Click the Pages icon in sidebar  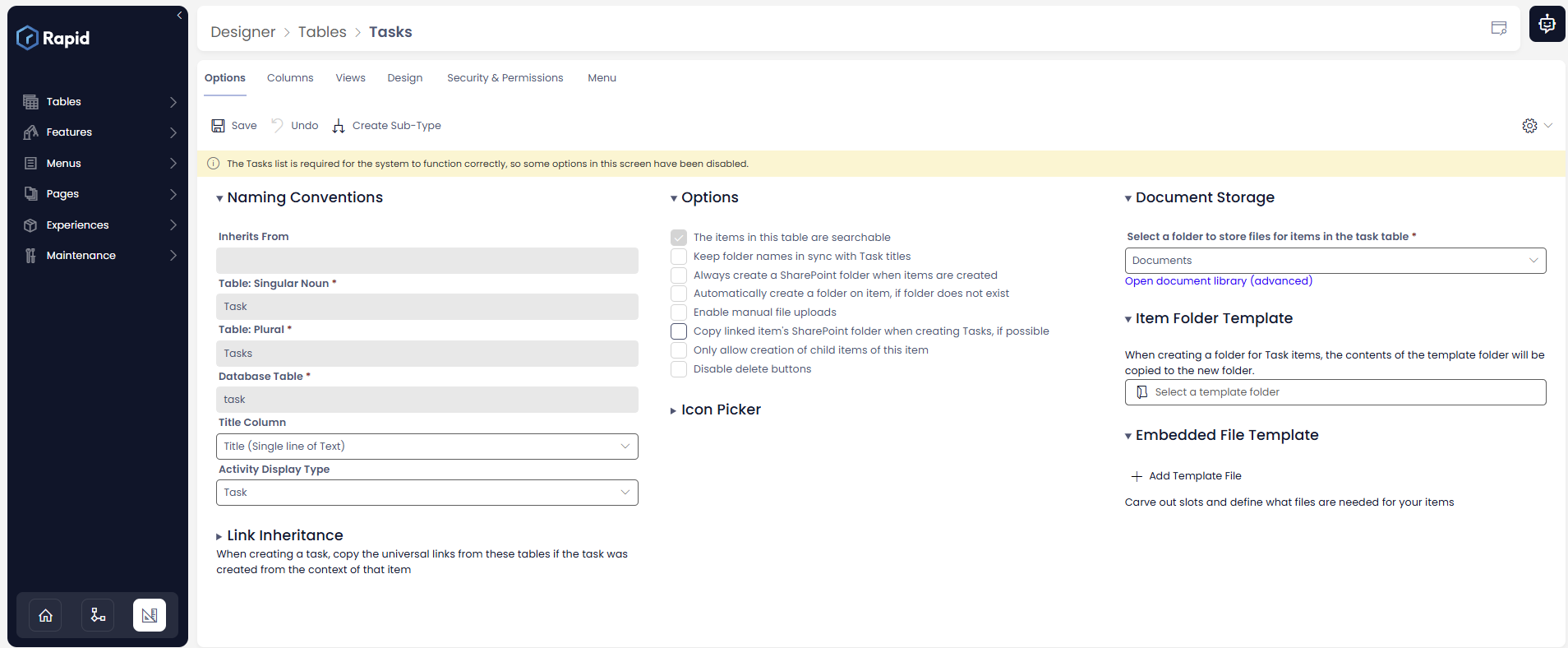tap(30, 194)
